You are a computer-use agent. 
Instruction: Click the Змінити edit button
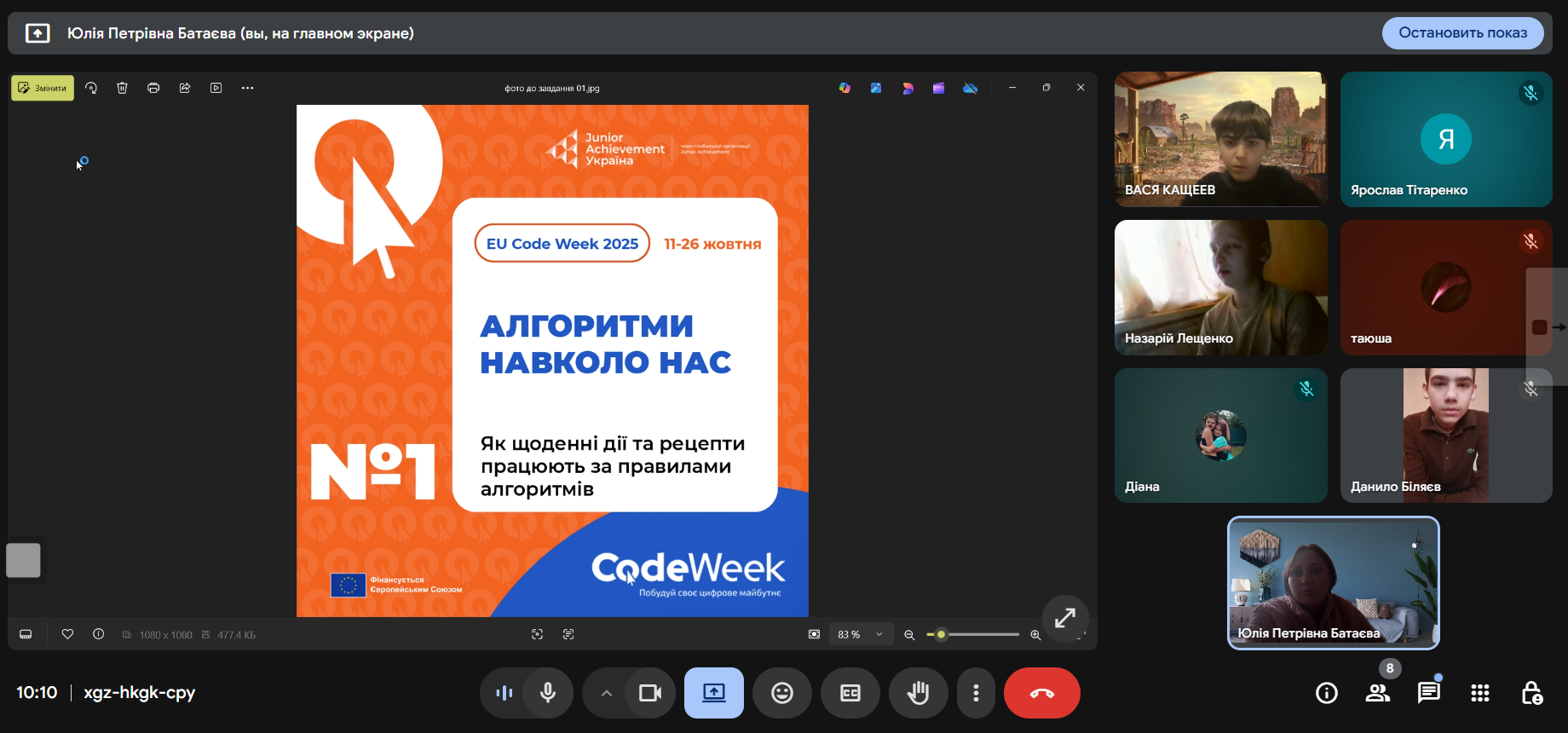[x=43, y=88]
